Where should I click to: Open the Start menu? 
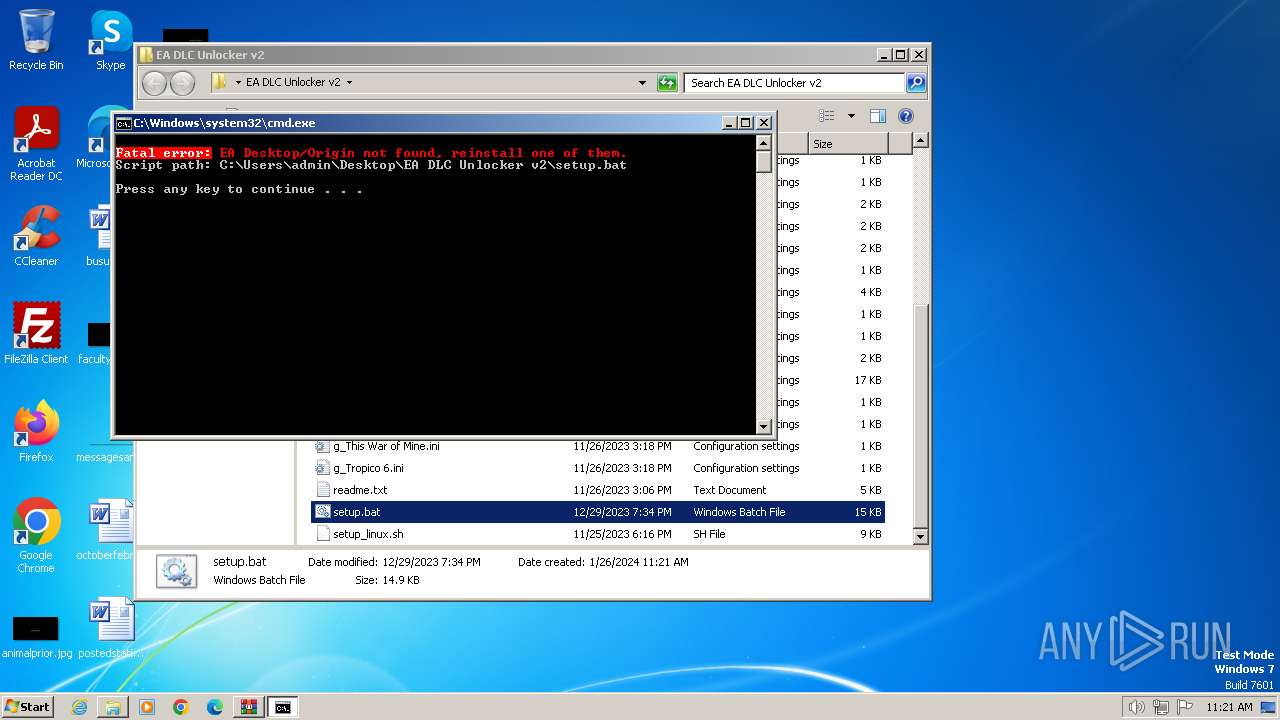[x=28, y=707]
